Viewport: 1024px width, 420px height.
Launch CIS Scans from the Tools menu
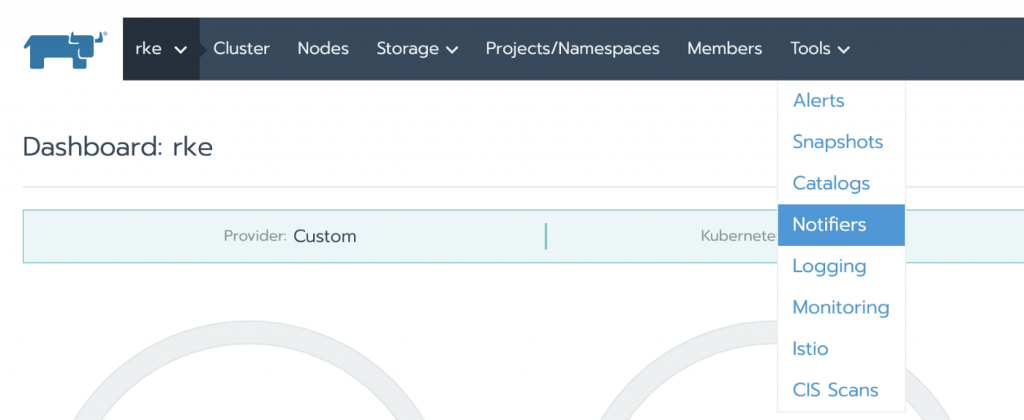coord(834,391)
